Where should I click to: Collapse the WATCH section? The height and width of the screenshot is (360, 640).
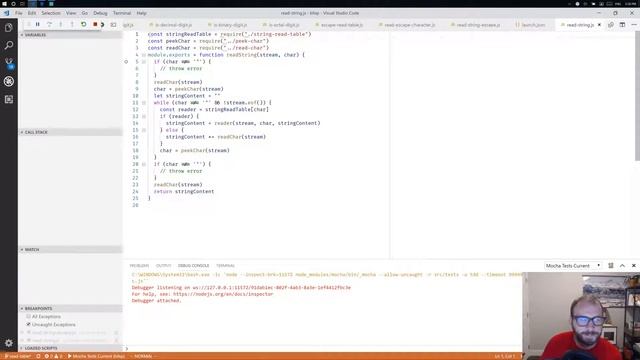pos(70,249)
